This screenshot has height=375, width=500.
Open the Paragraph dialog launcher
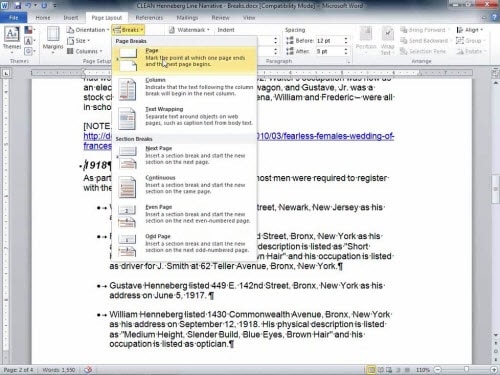click(349, 62)
